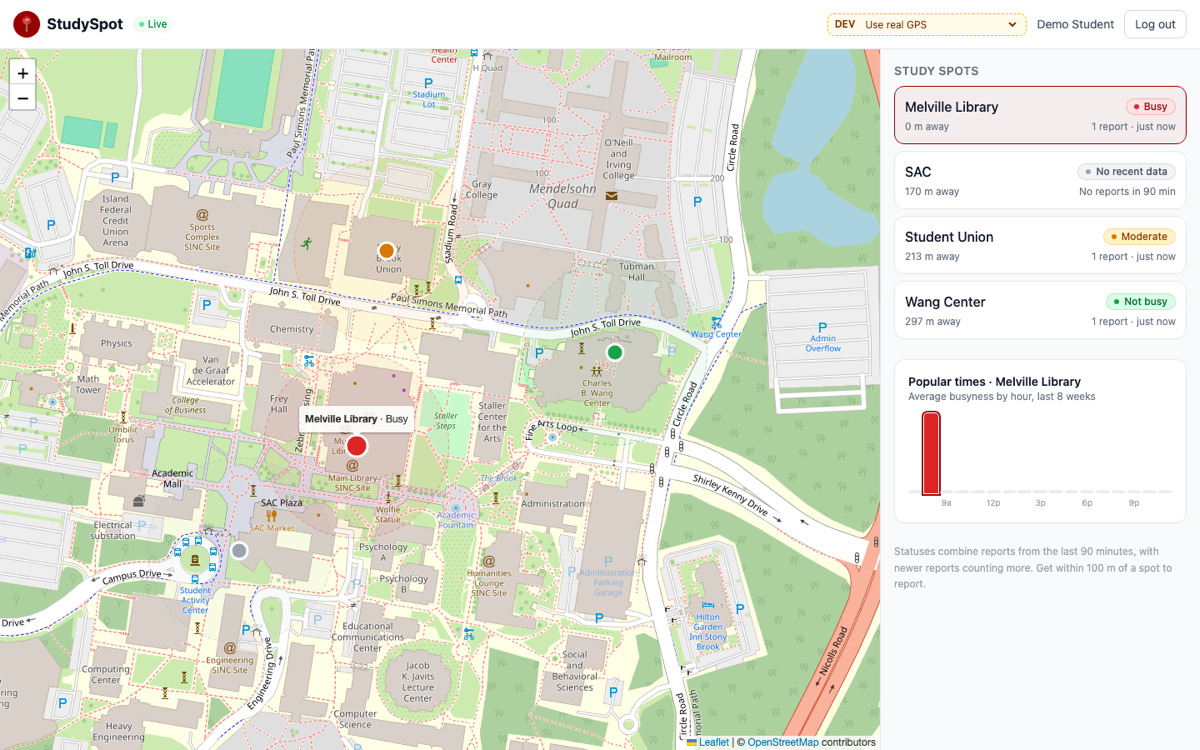
Task: Click the gray SAC map marker
Action: (239, 550)
